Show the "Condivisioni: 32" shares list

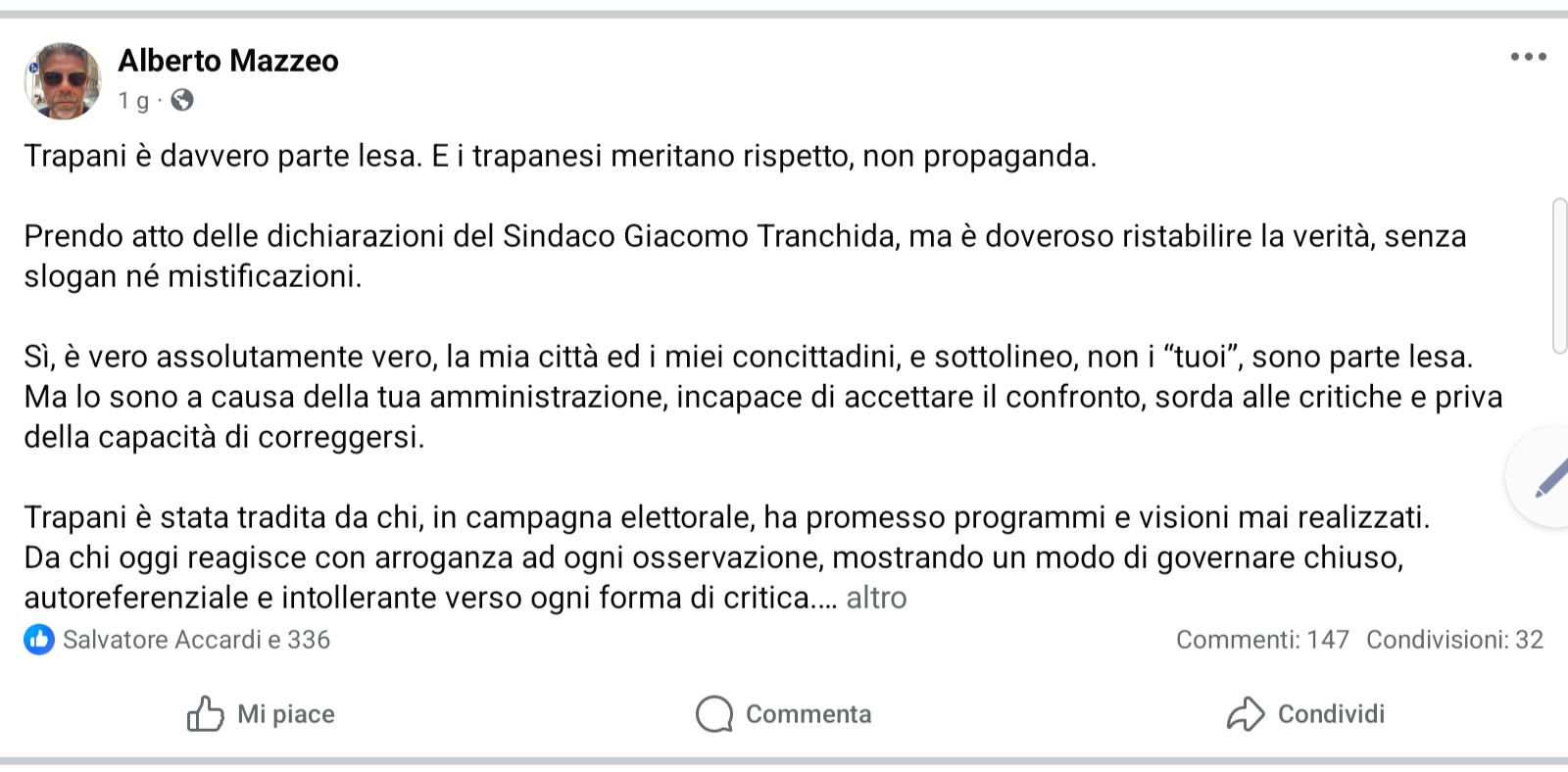point(1454,640)
